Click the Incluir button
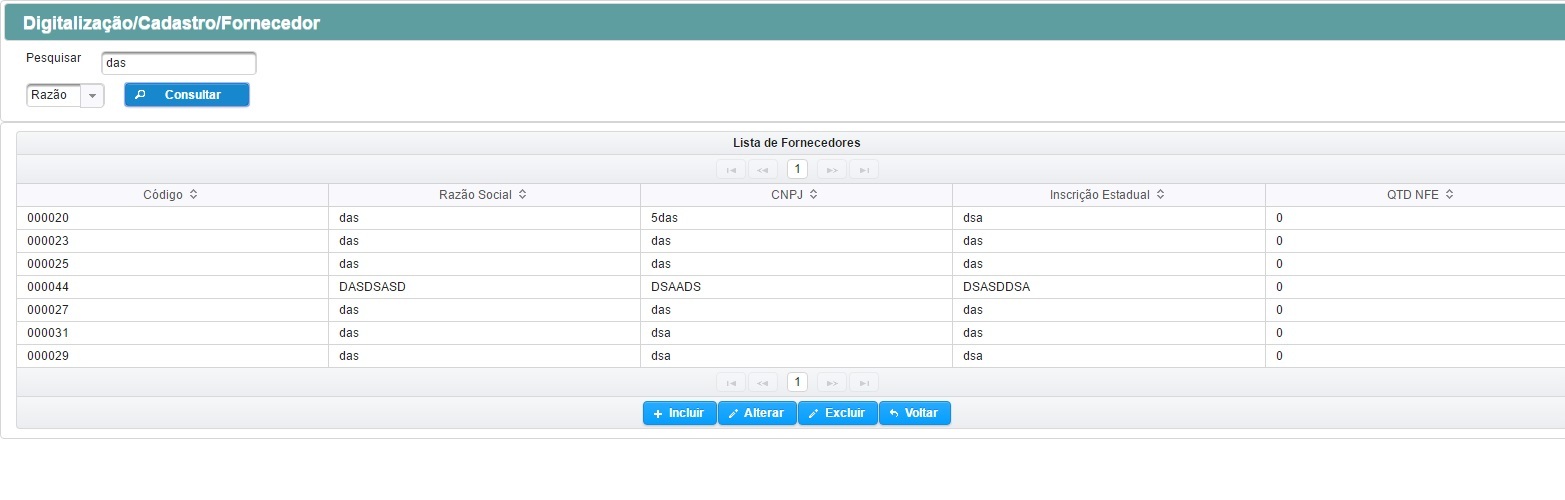 tap(679, 413)
